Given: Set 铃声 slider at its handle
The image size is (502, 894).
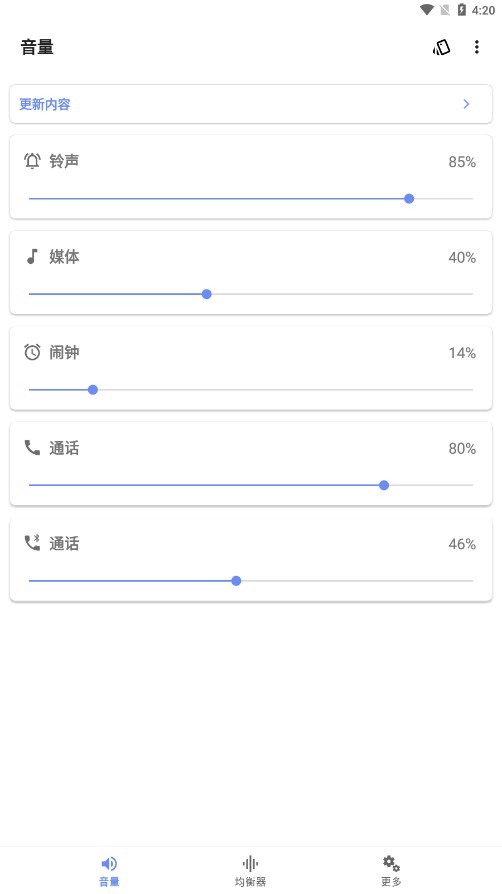Looking at the screenshot, I should coord(409,198).
